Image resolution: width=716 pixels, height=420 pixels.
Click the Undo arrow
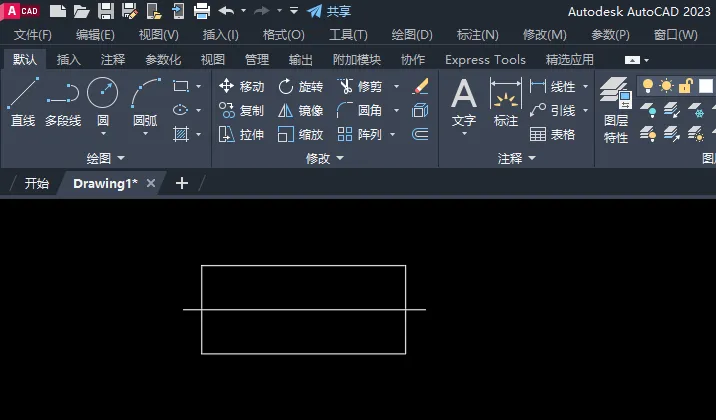[226, 11]
